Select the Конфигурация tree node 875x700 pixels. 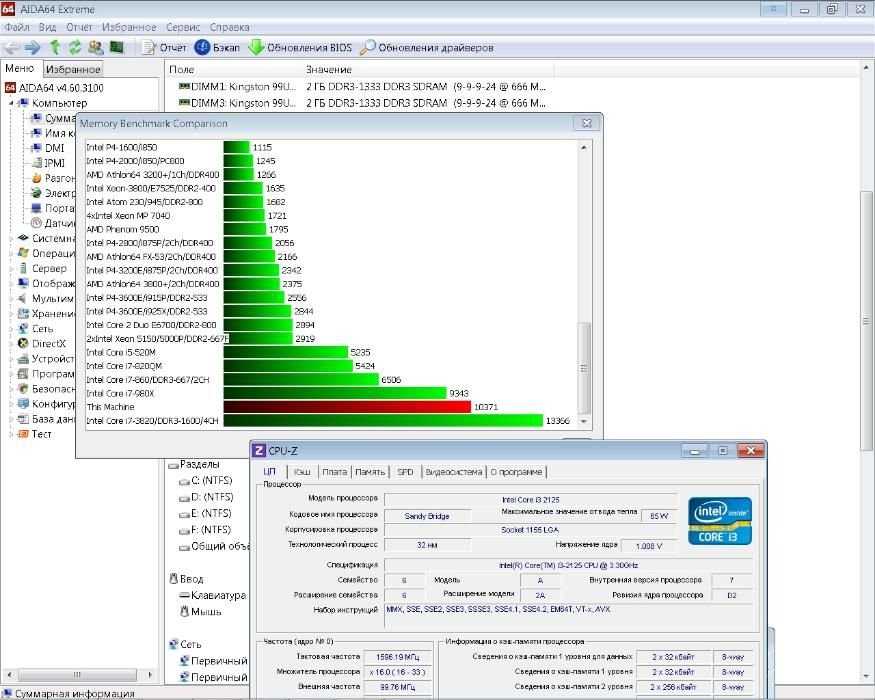[x=46, y=404]
